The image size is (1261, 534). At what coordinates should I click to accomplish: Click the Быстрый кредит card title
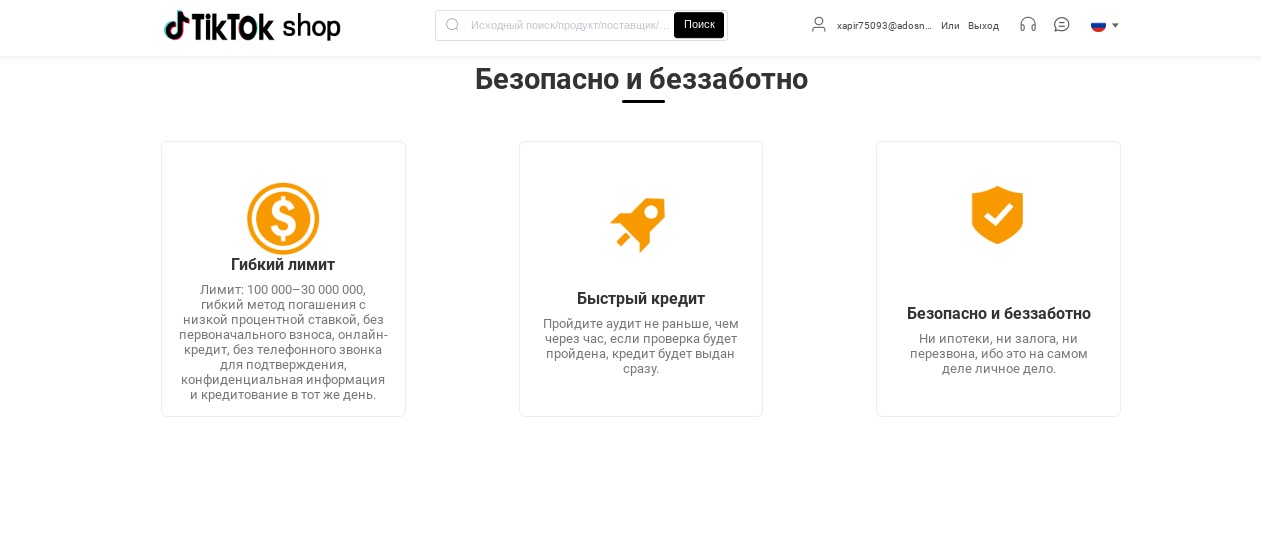pyautogui.click(x=641, y=299)
